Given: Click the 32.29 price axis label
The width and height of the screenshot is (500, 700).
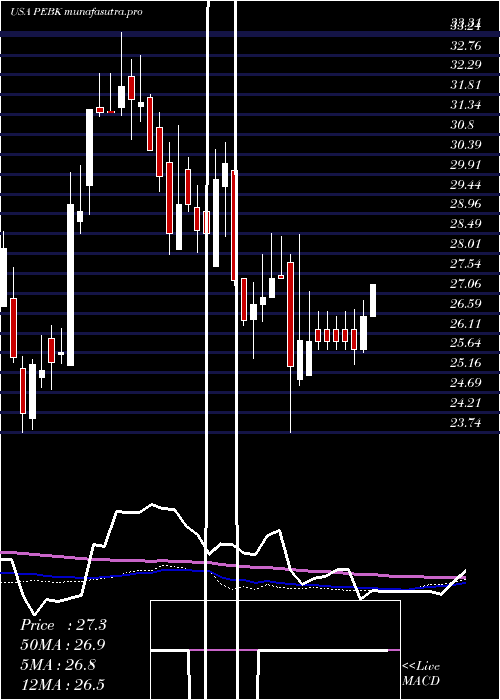Looking at the screenshot, I should click(466, 65).
